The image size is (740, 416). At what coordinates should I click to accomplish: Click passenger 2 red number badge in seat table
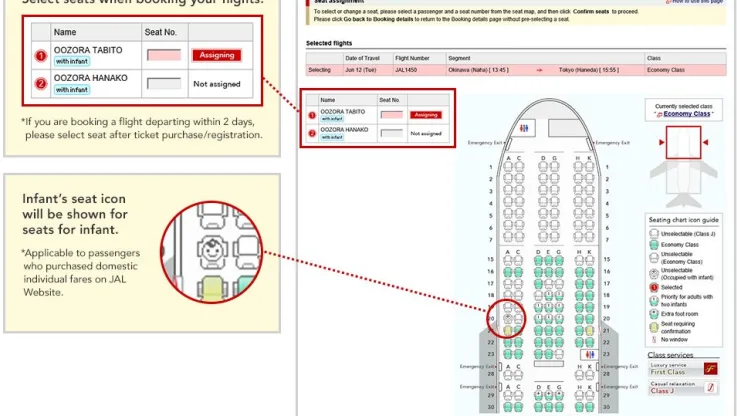tap(311, 132)
